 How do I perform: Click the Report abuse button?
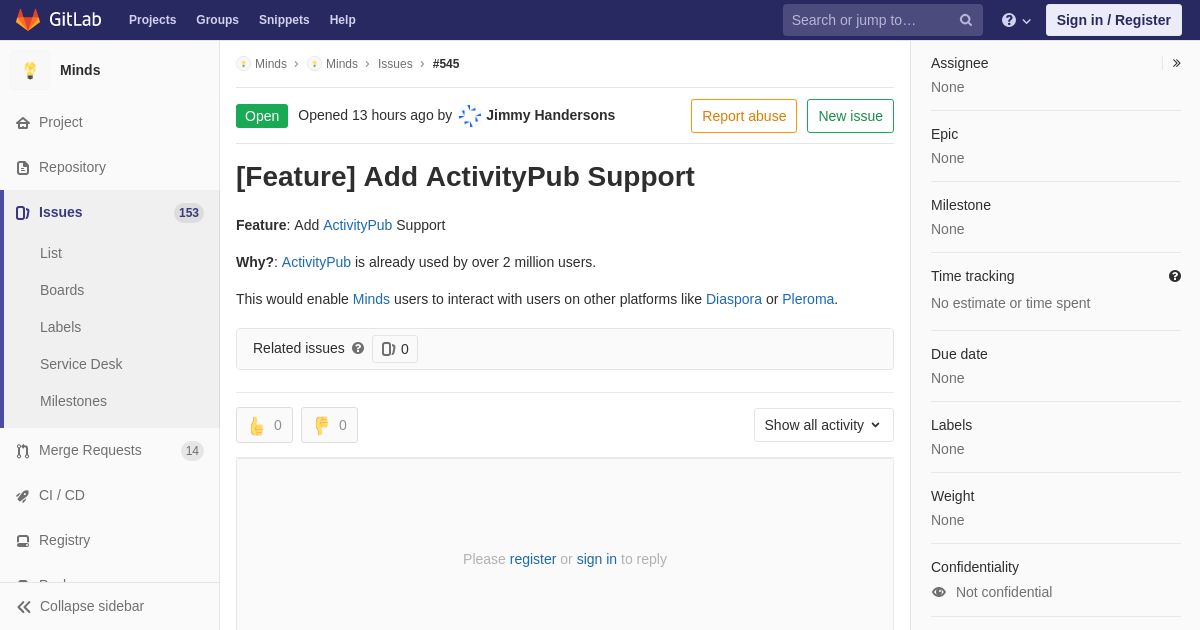click(x=744, y=116)
